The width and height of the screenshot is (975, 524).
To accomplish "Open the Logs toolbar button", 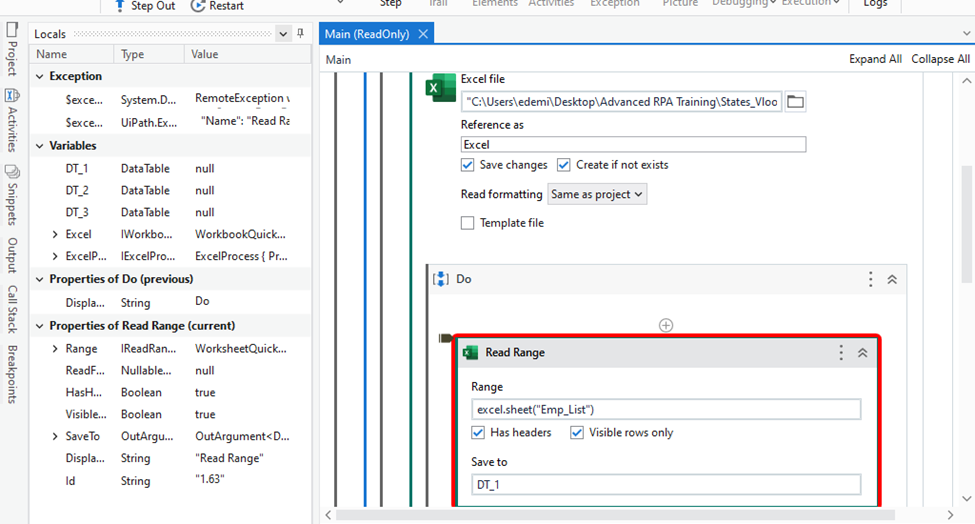I will pyautogui.click(x=875, y=4).
